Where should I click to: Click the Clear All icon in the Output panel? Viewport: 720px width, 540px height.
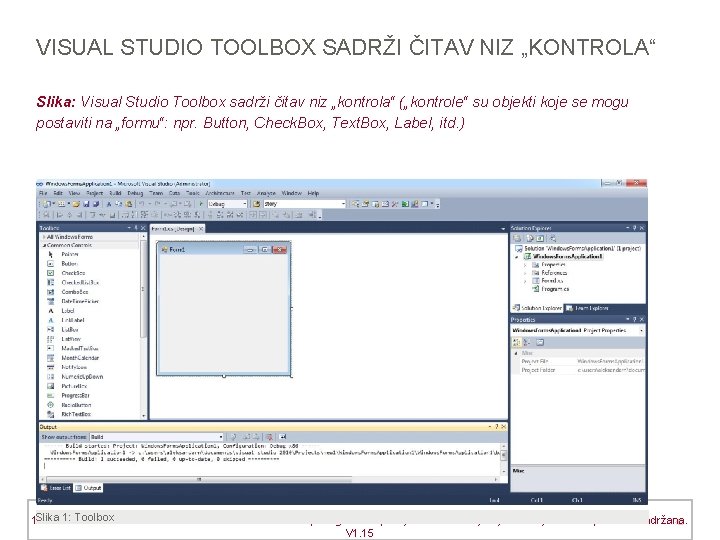[269, 437]
